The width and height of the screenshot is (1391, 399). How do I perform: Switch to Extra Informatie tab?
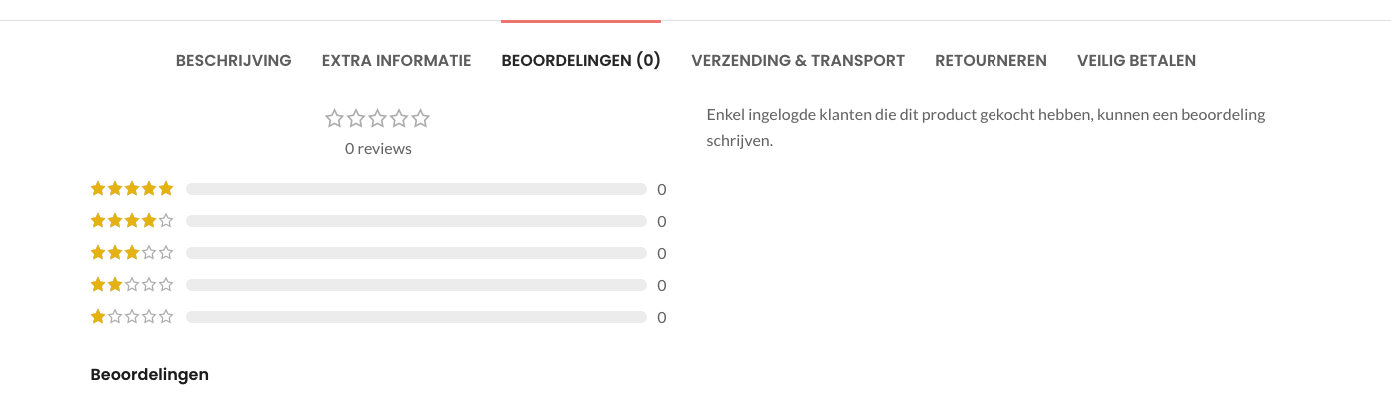pos(396,60)
